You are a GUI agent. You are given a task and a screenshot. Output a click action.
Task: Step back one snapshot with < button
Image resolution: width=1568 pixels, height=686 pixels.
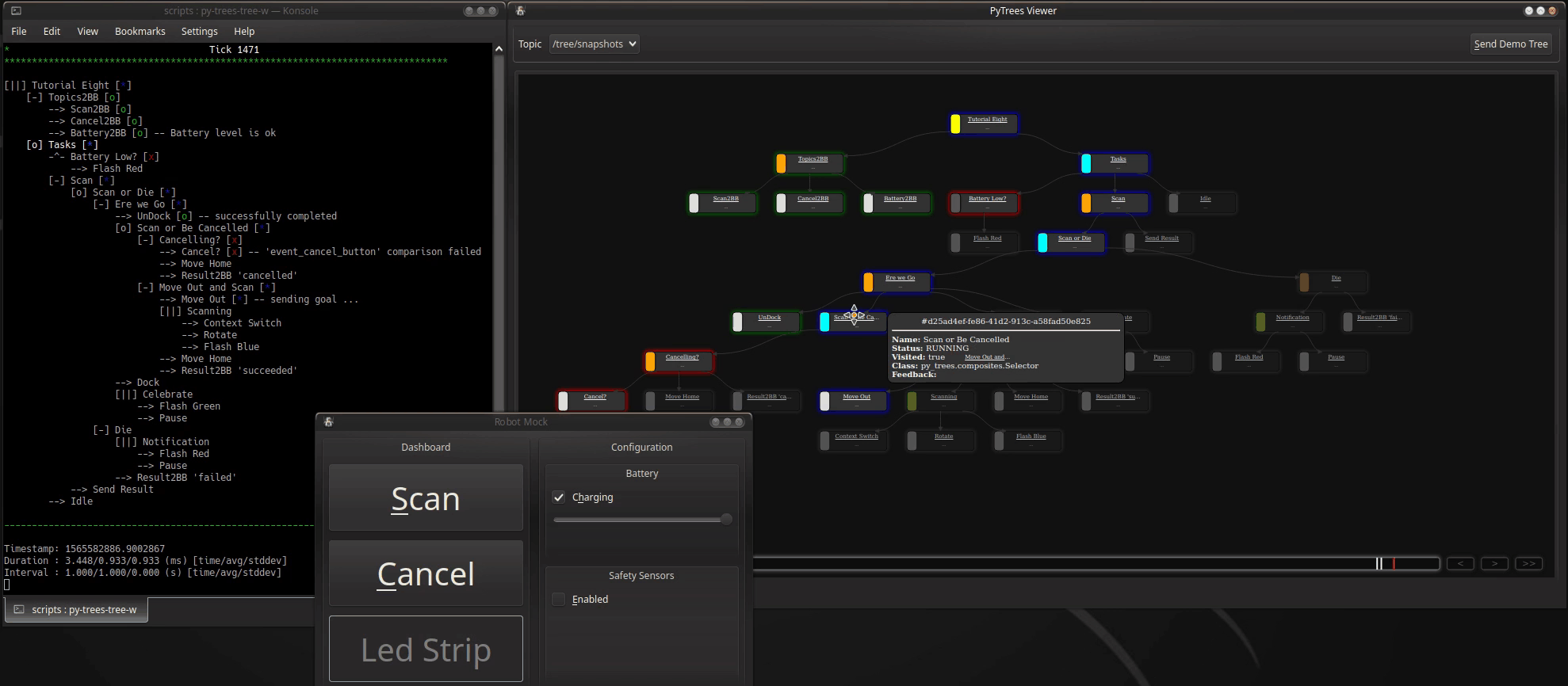click(x=1460, y=563)
